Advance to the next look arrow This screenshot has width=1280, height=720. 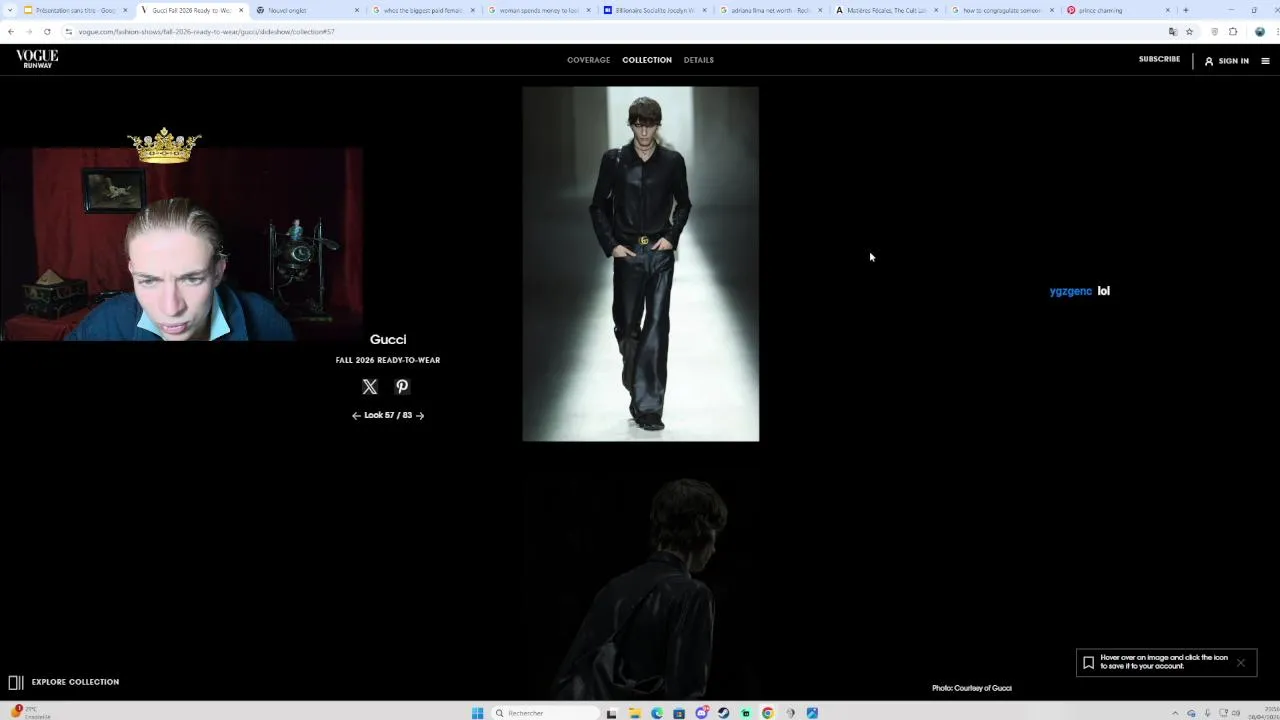tap(420, 416)
